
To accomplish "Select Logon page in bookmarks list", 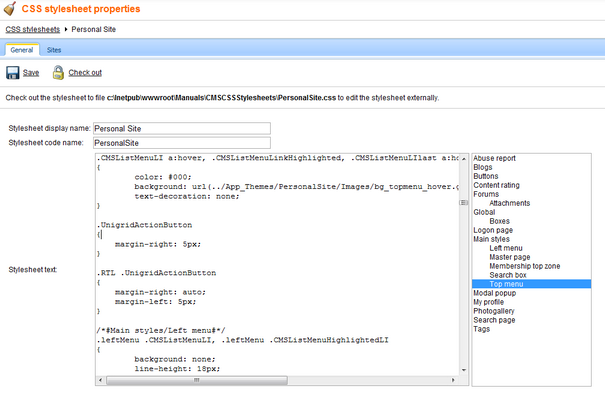I will point(493,230).
